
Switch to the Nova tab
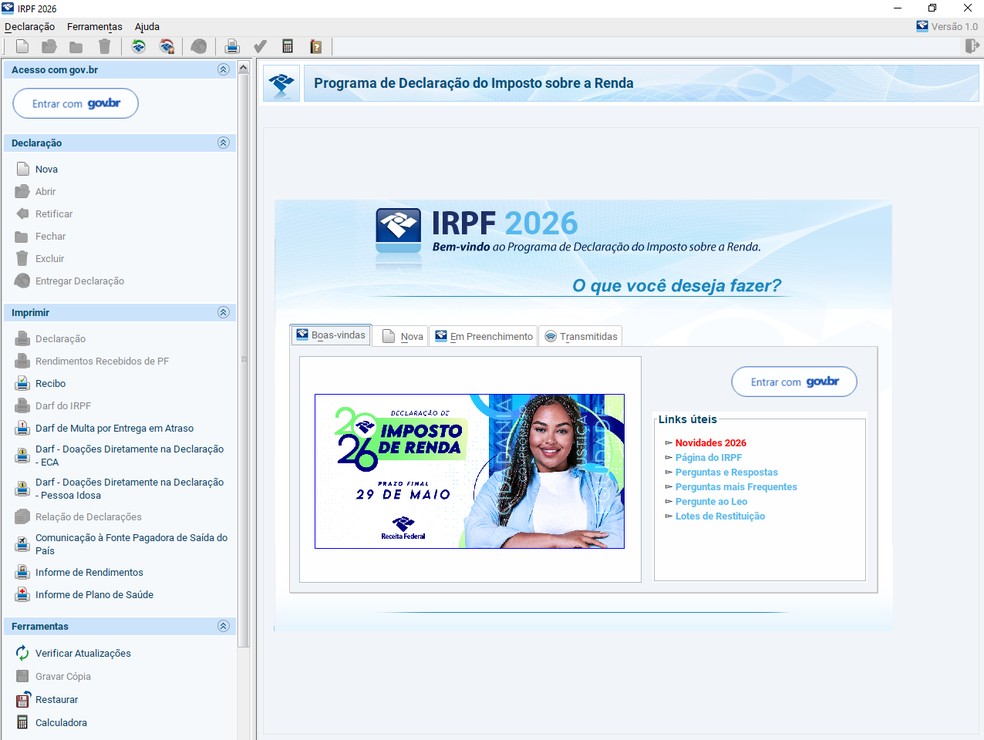point(402,336)
